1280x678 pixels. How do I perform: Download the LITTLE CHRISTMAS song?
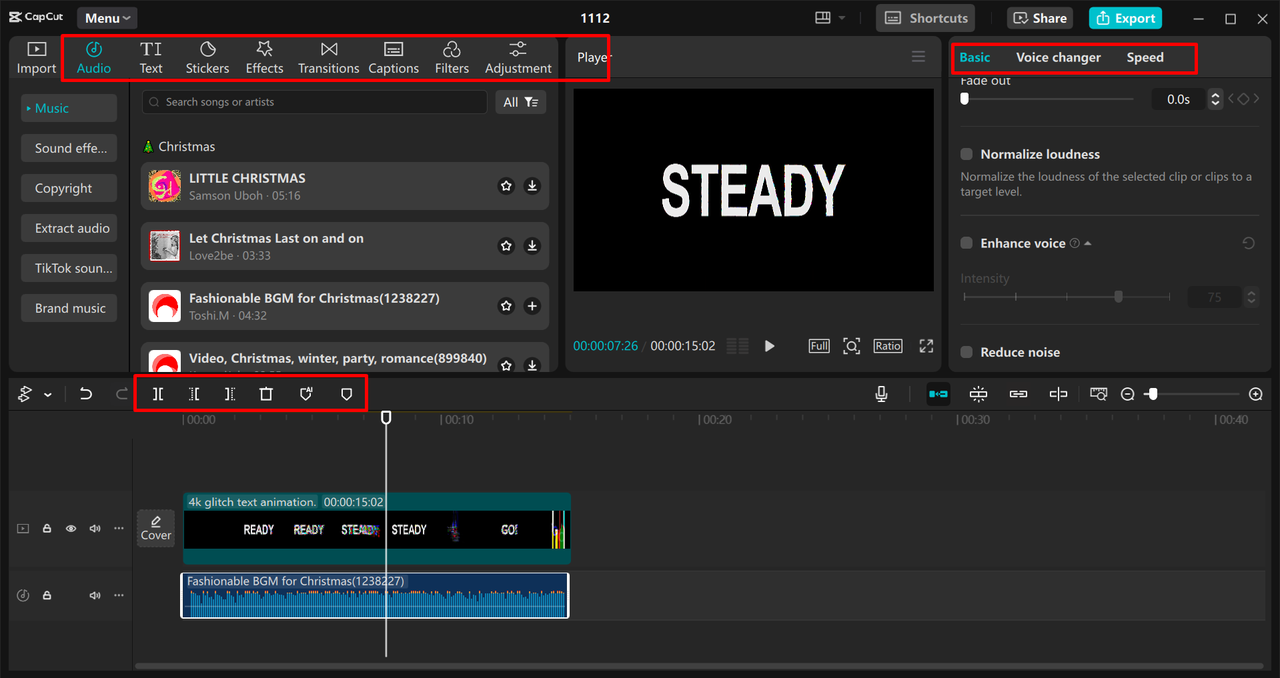532,186
